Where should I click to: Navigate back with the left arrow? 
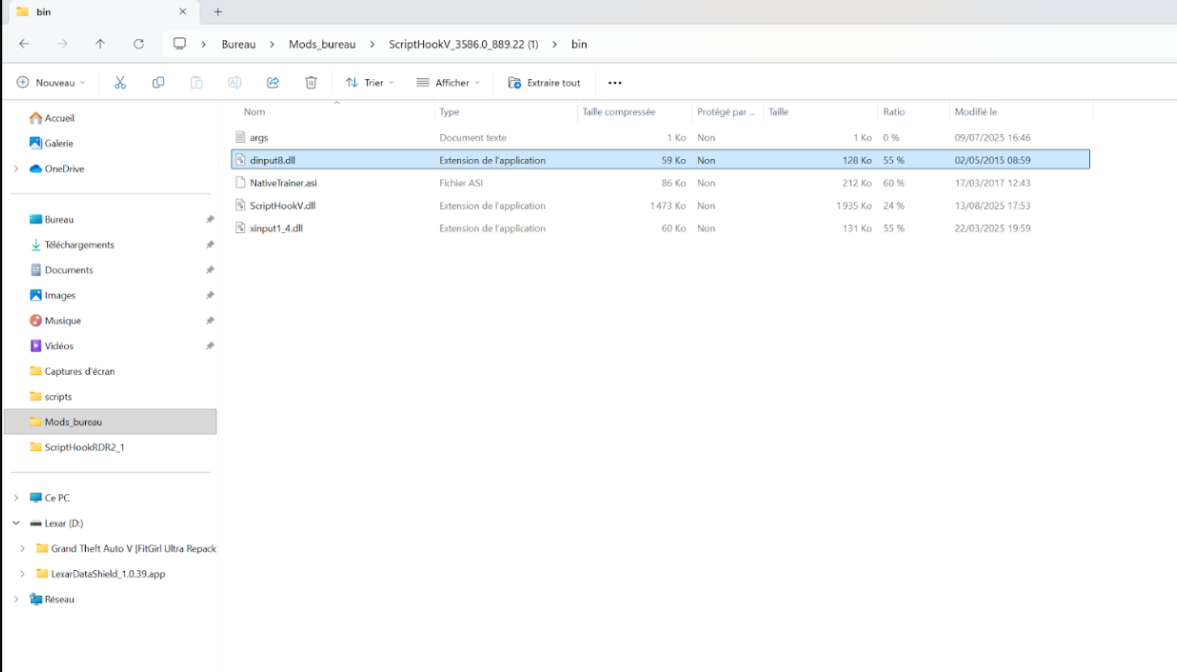click(x=24, y=44)
